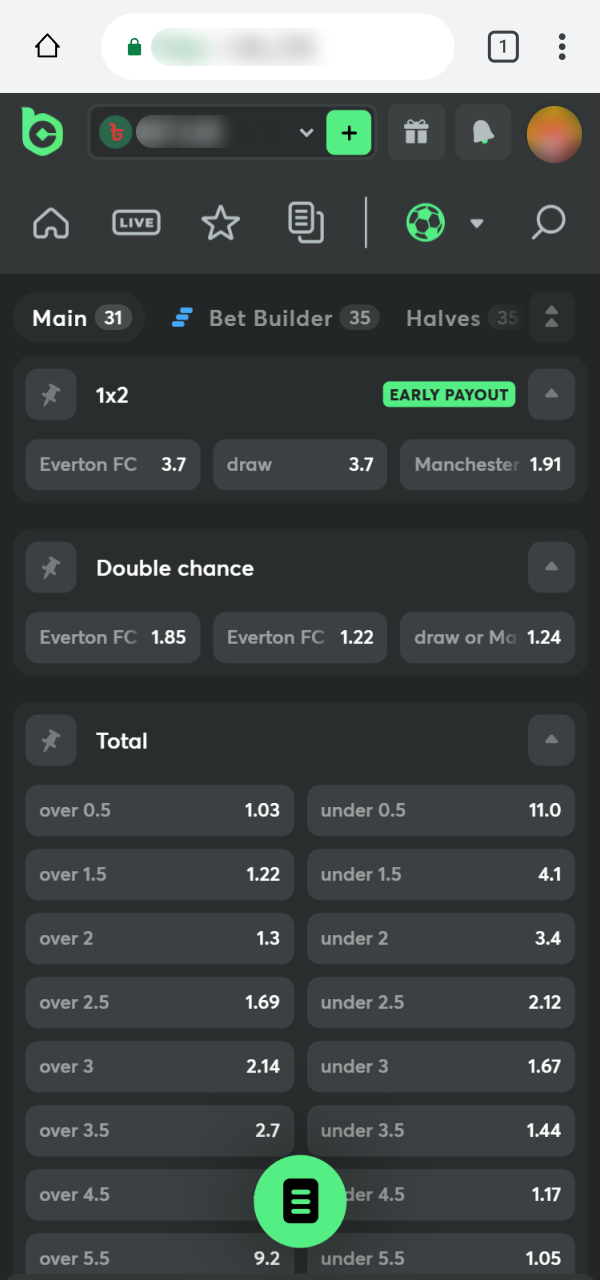Pin the 1x2 market
Image resolution: width=600 pixels, height=1280 pixels.
click(x=50, y=394)
